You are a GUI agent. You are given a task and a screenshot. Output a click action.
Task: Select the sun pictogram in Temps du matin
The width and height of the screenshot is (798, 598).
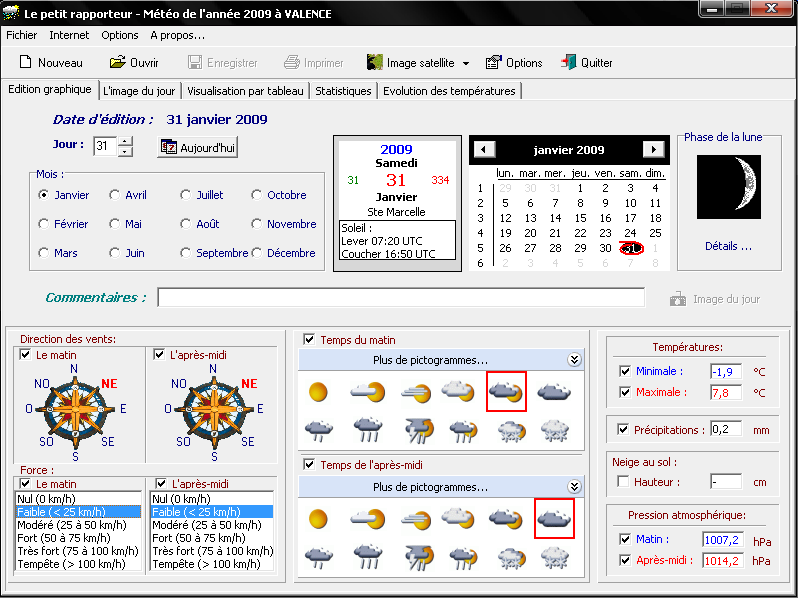click(x=318, y=391)
